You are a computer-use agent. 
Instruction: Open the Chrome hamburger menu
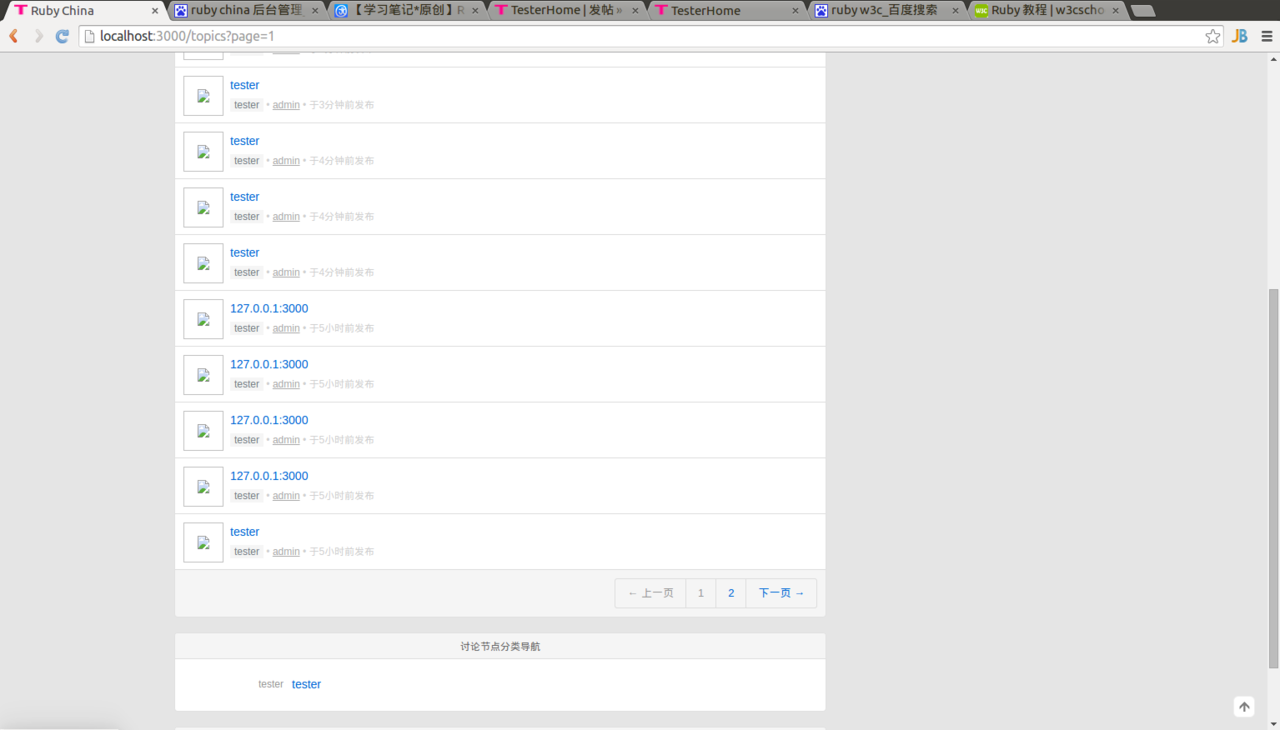pos(1267,36)
